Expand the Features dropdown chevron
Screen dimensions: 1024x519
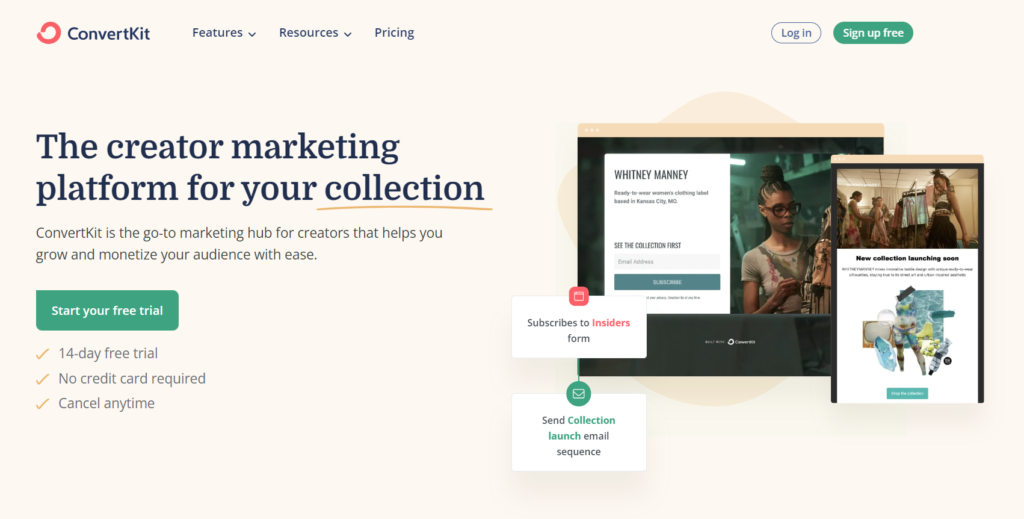tap(252, 35)
